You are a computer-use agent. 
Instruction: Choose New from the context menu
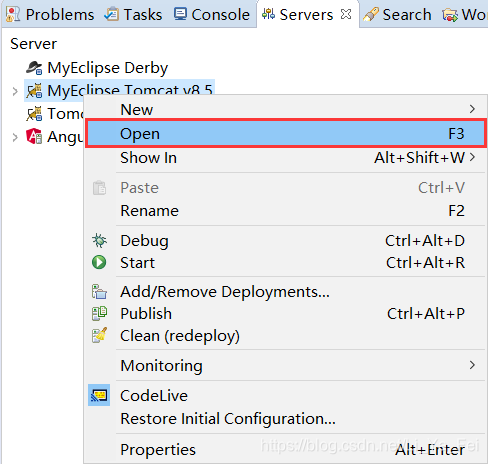(285, 109)
